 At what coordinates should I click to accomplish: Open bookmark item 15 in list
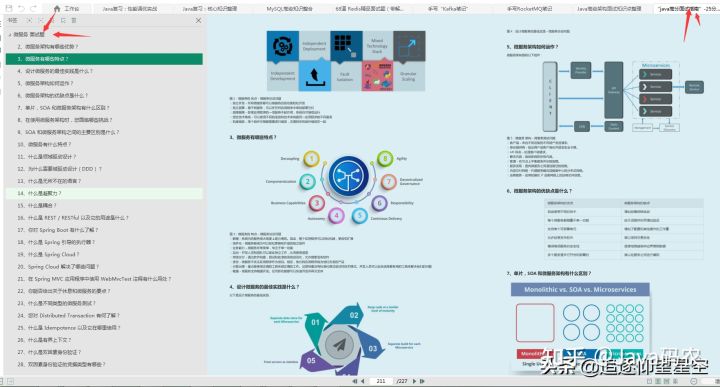pyautogui.click(x=37, y=206)
